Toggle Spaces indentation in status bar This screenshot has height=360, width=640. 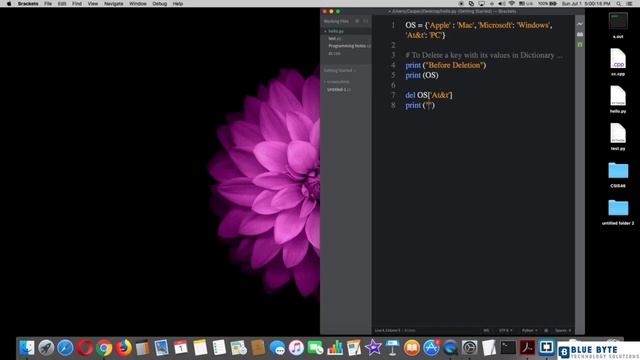tap(562, 330)
